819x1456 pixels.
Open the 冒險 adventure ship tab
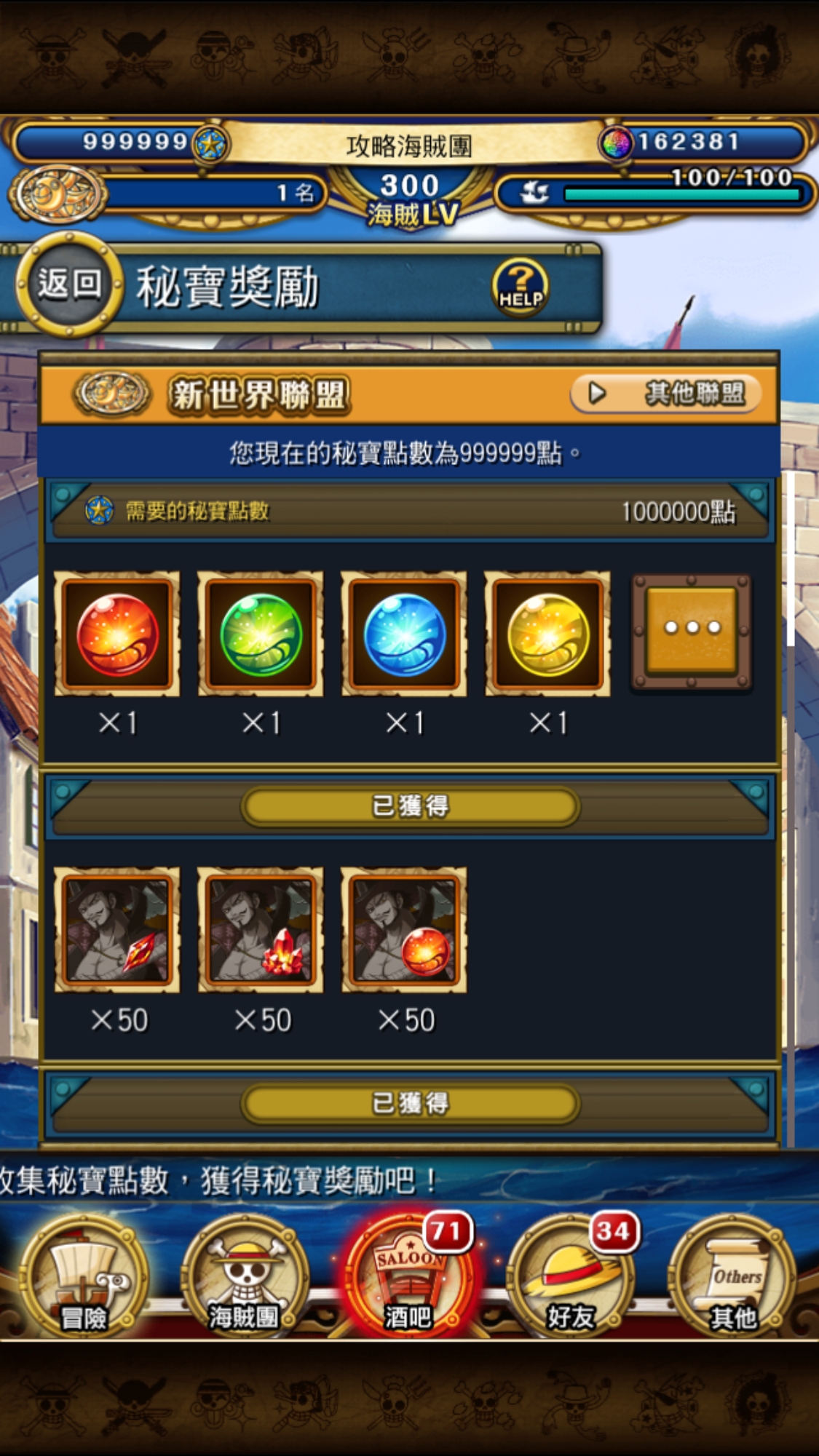(x=84, y=1277)
